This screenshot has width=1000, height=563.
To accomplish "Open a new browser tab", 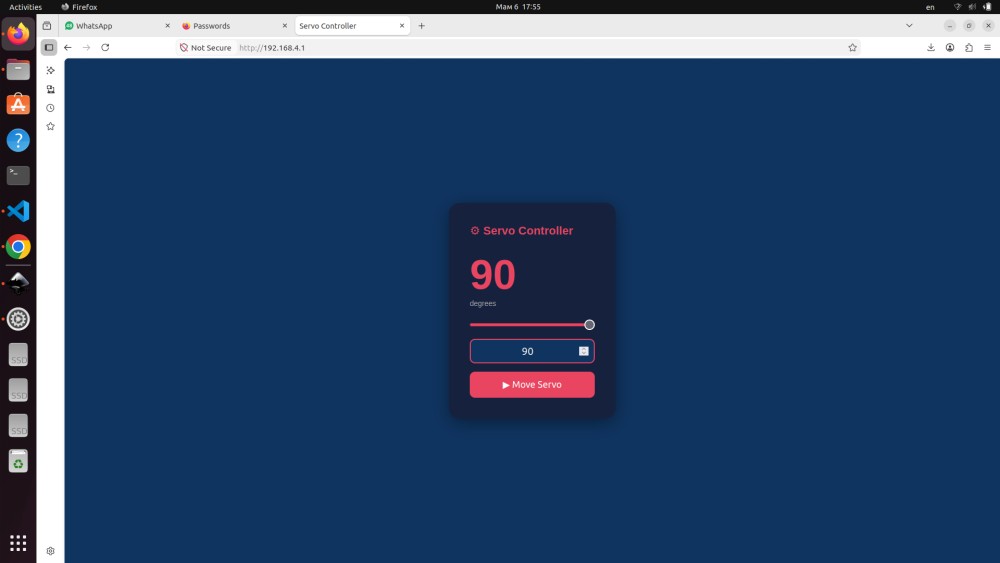I will [422, 26].
